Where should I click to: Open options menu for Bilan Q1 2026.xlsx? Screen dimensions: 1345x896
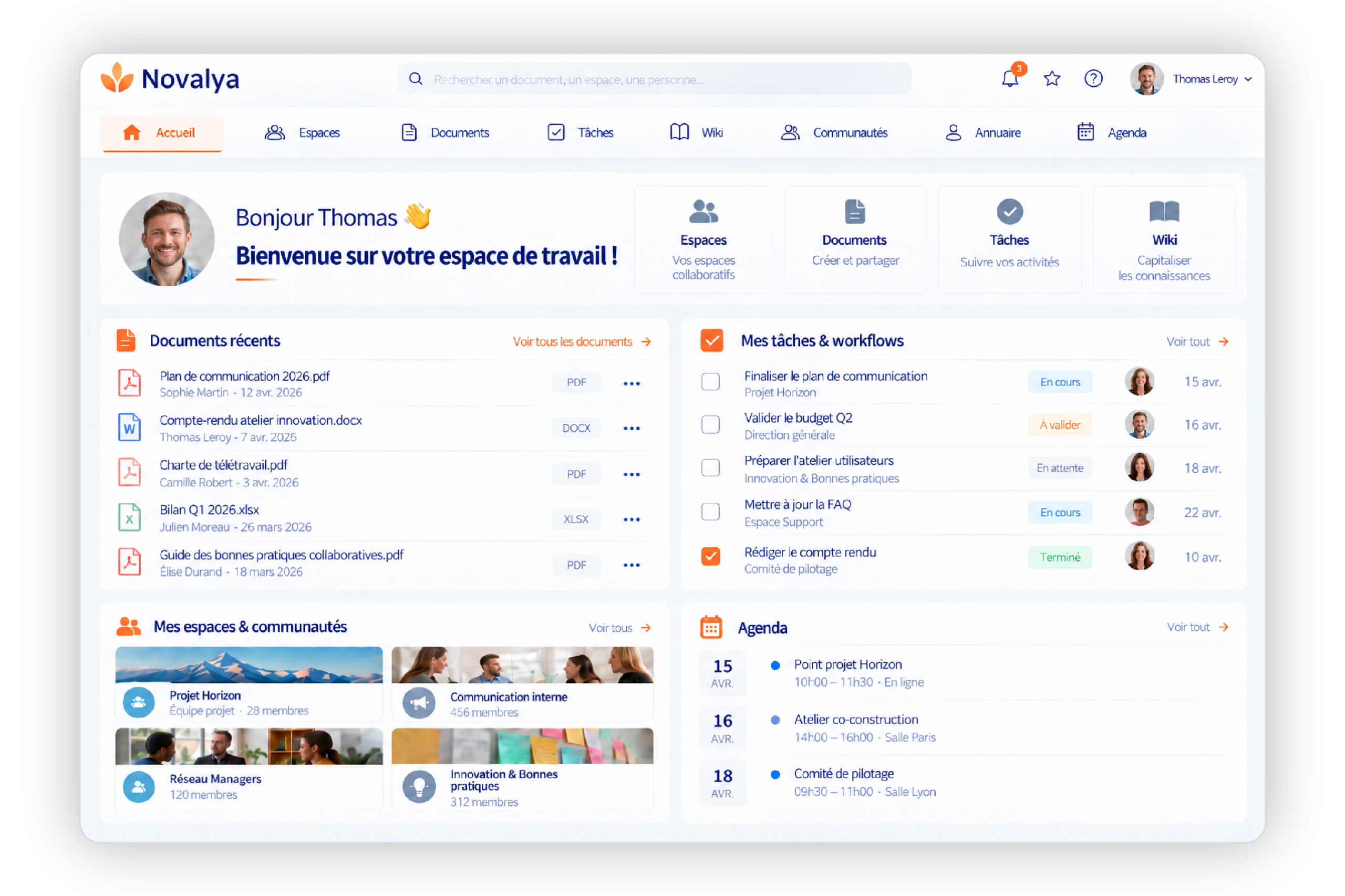632,519
